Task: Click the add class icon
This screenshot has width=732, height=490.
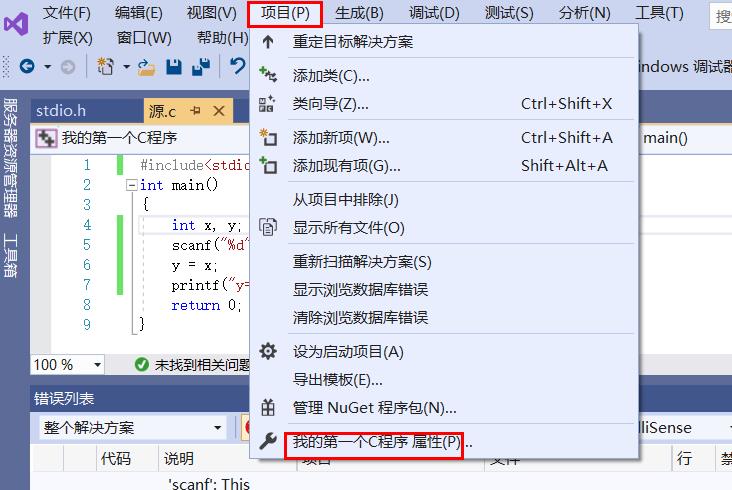Action: click(x=268, y=75)
